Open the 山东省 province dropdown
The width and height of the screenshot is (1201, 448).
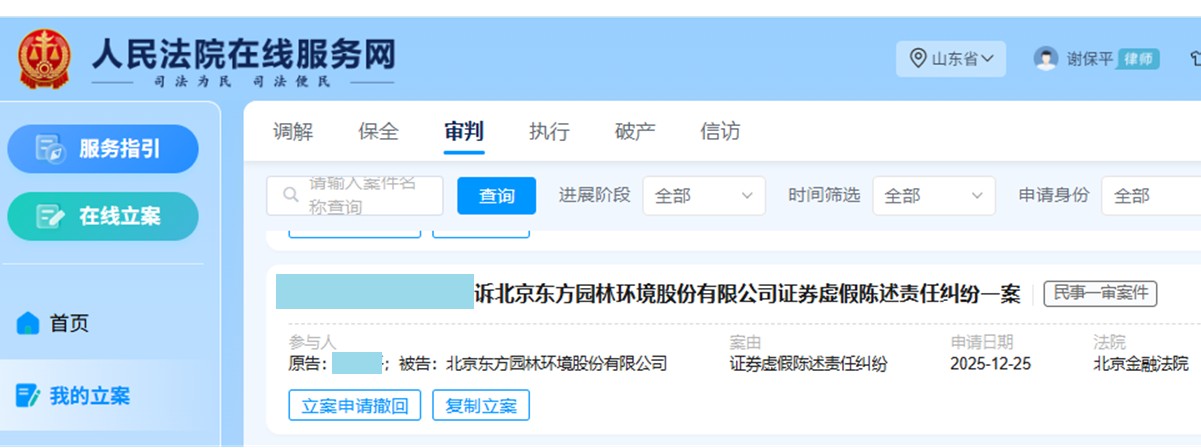coord(951,59)
